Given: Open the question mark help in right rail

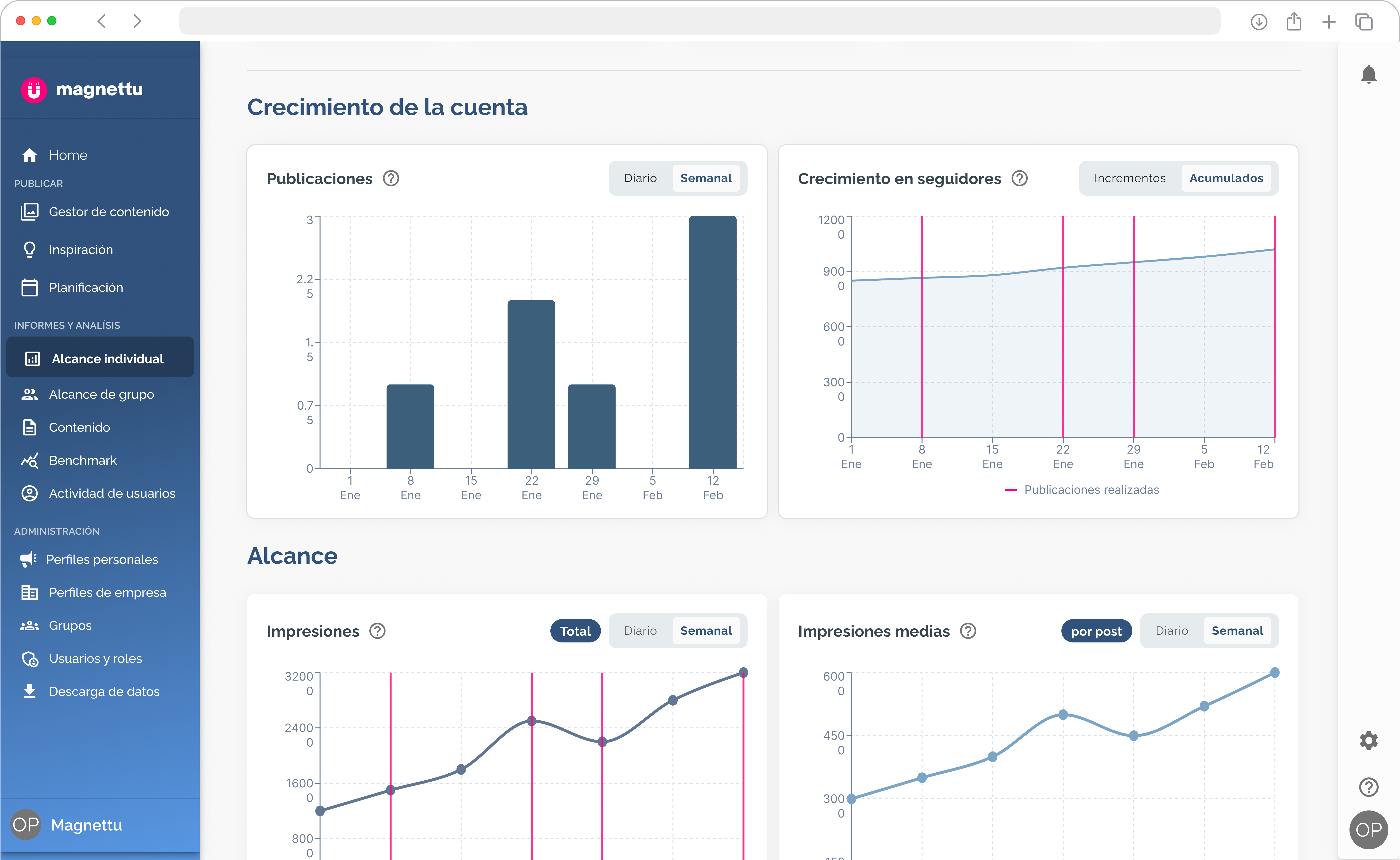Looking at the screenshot, I should 1368,787.
